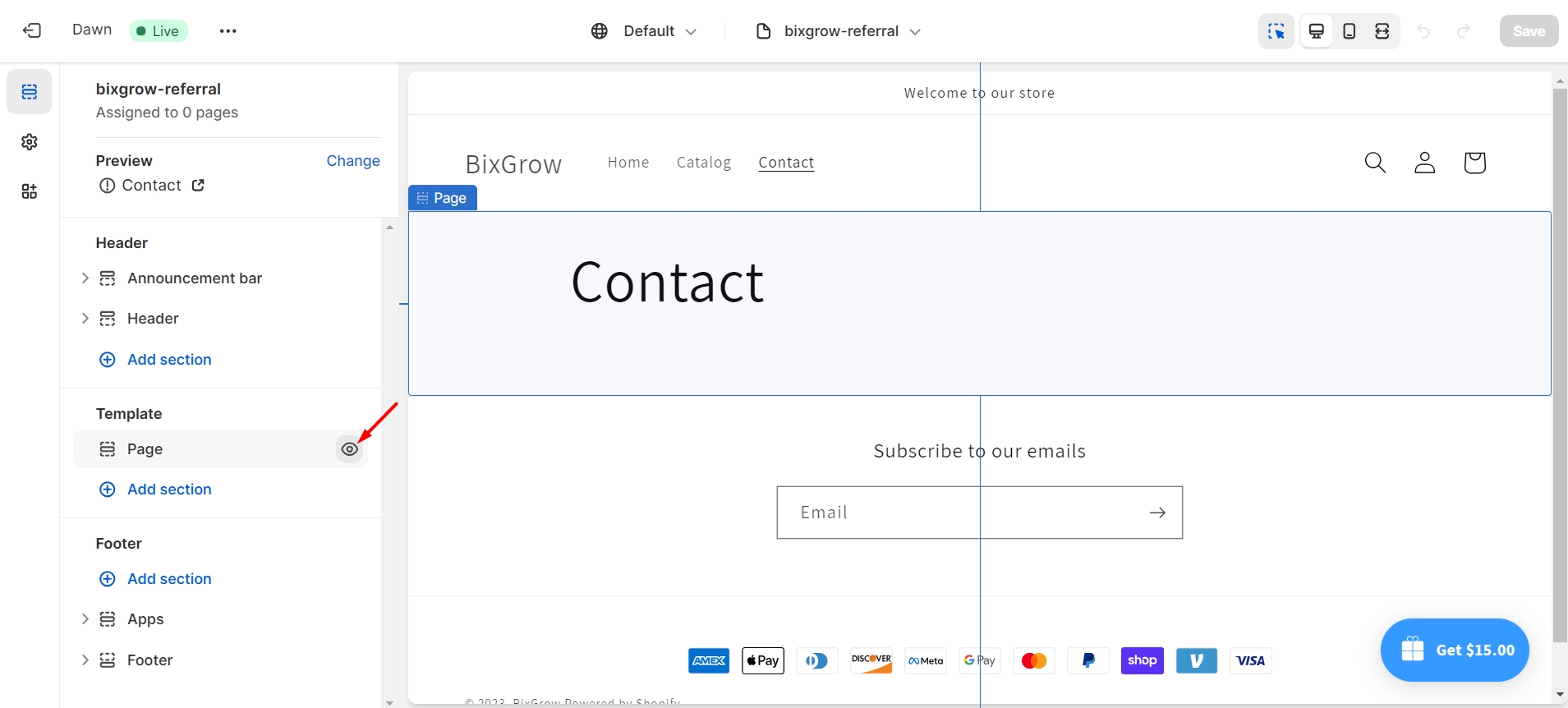Click the Visa payment icon
This screenshot has width=1568, height=708.
[x=1251, y=660]
